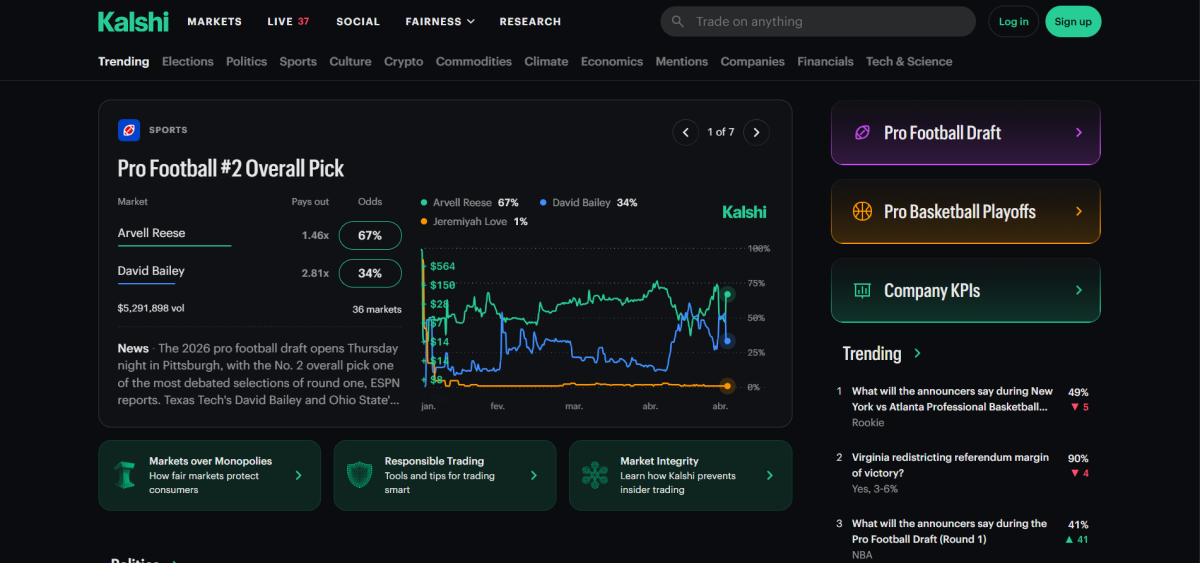Click the Log in button

[1013, 21]
